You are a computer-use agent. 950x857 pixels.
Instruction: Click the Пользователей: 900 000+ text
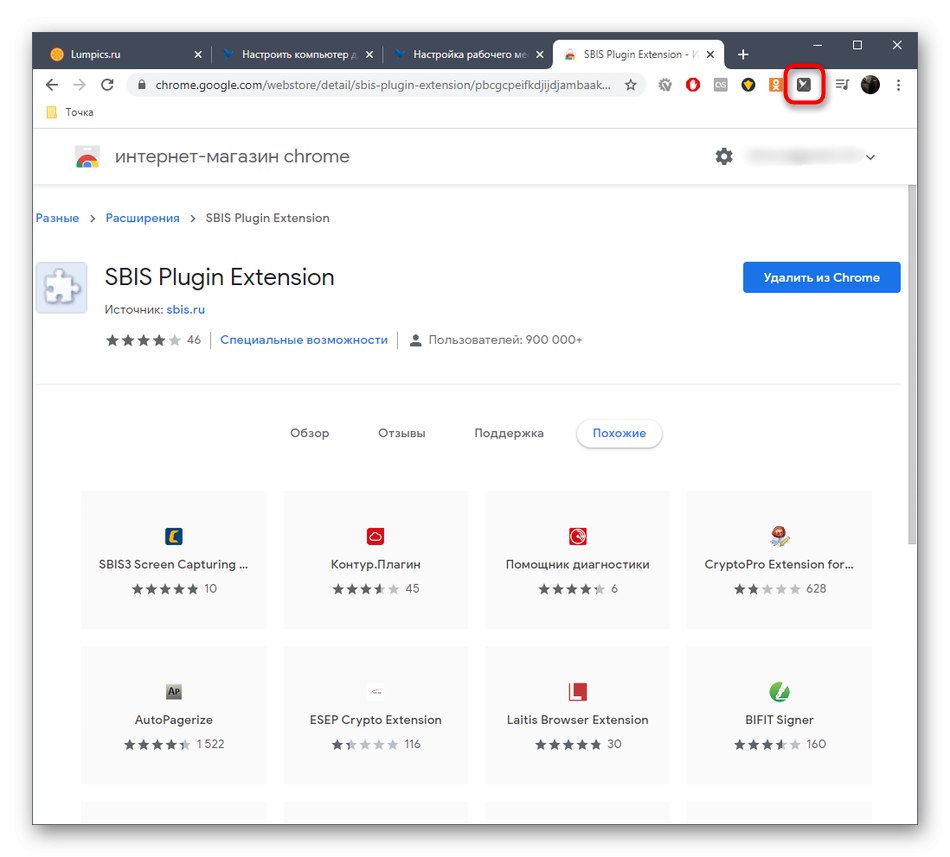coord(505,340)
